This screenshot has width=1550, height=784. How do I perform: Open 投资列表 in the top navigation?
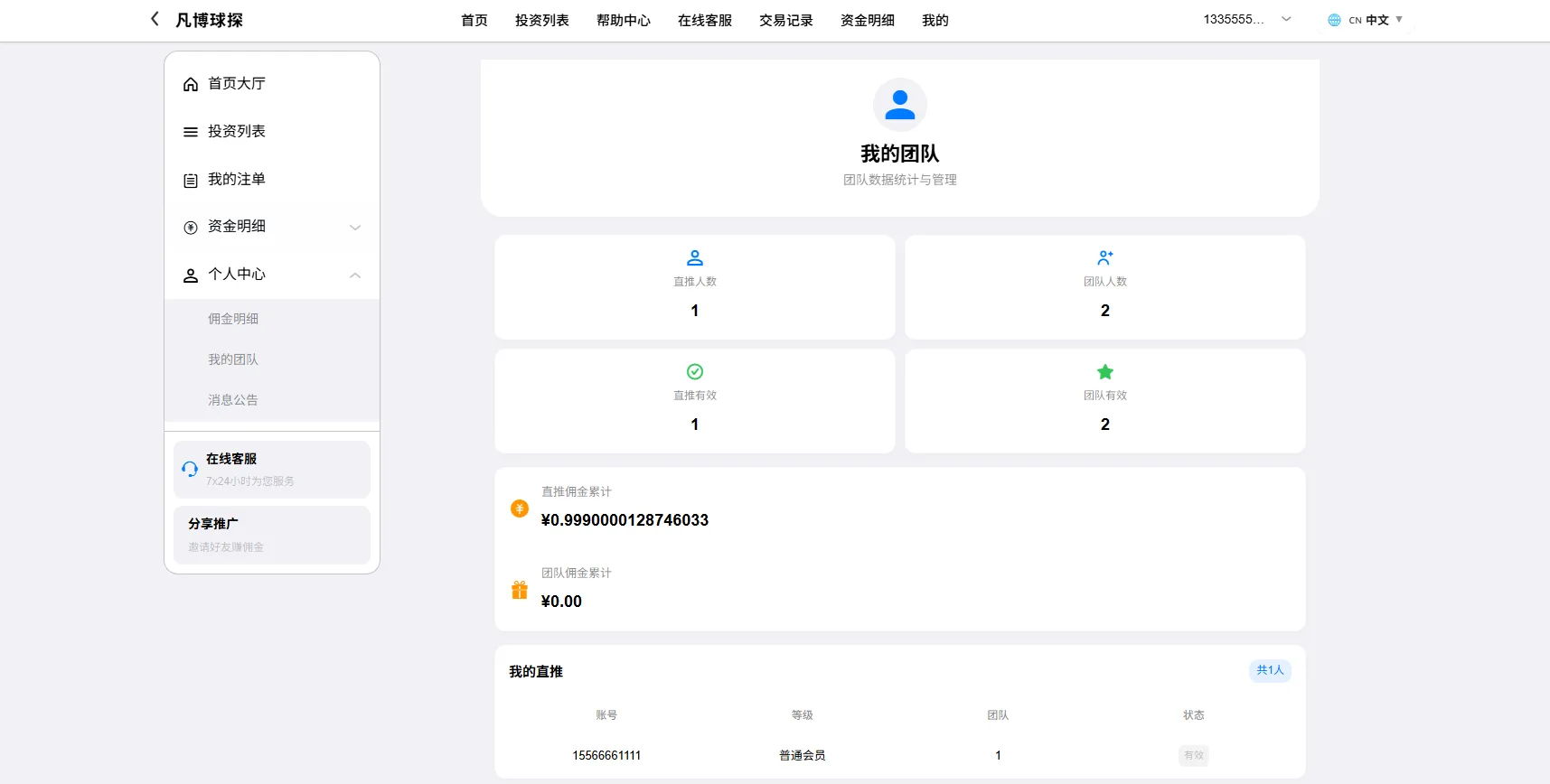tap(542, 20)
